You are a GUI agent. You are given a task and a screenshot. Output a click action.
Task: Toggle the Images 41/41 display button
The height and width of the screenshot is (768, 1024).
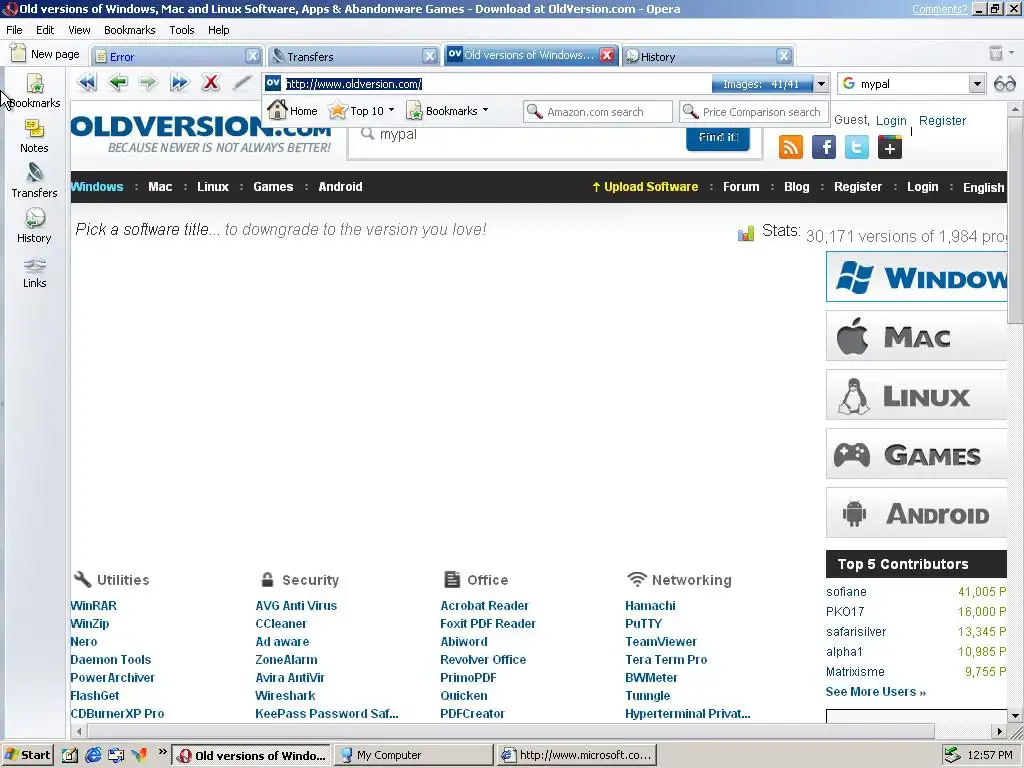(x=761, y=84)
